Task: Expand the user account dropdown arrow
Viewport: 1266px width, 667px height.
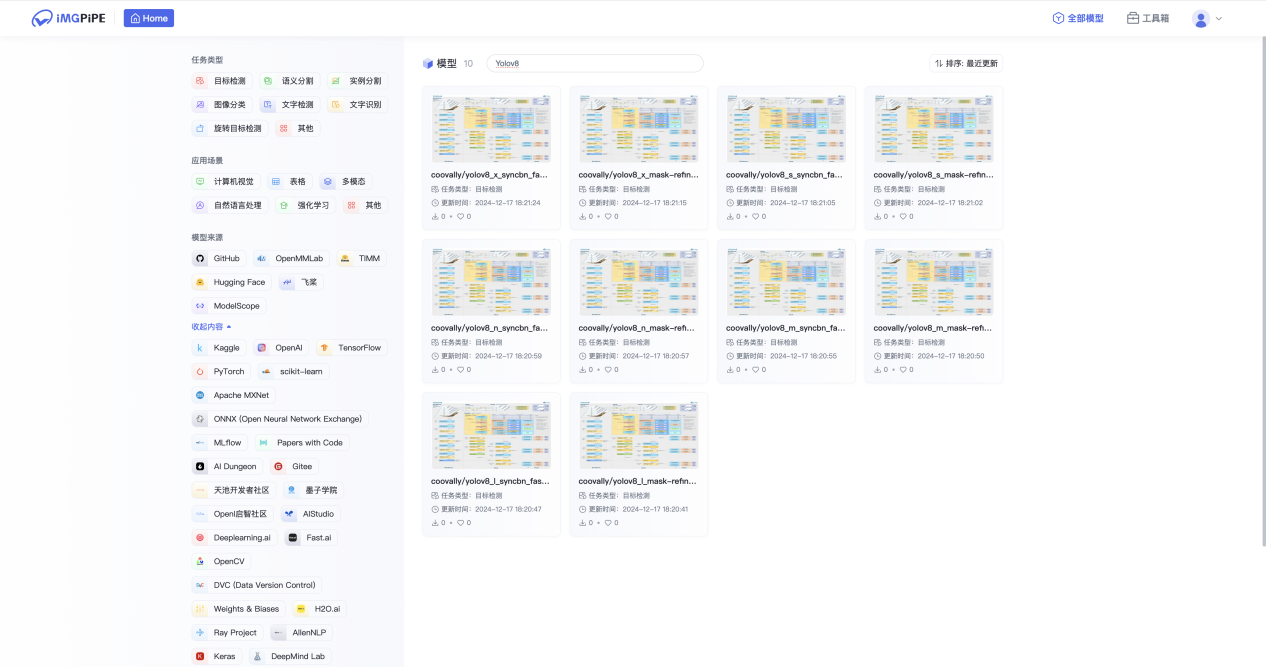Action: [1219, 18]
